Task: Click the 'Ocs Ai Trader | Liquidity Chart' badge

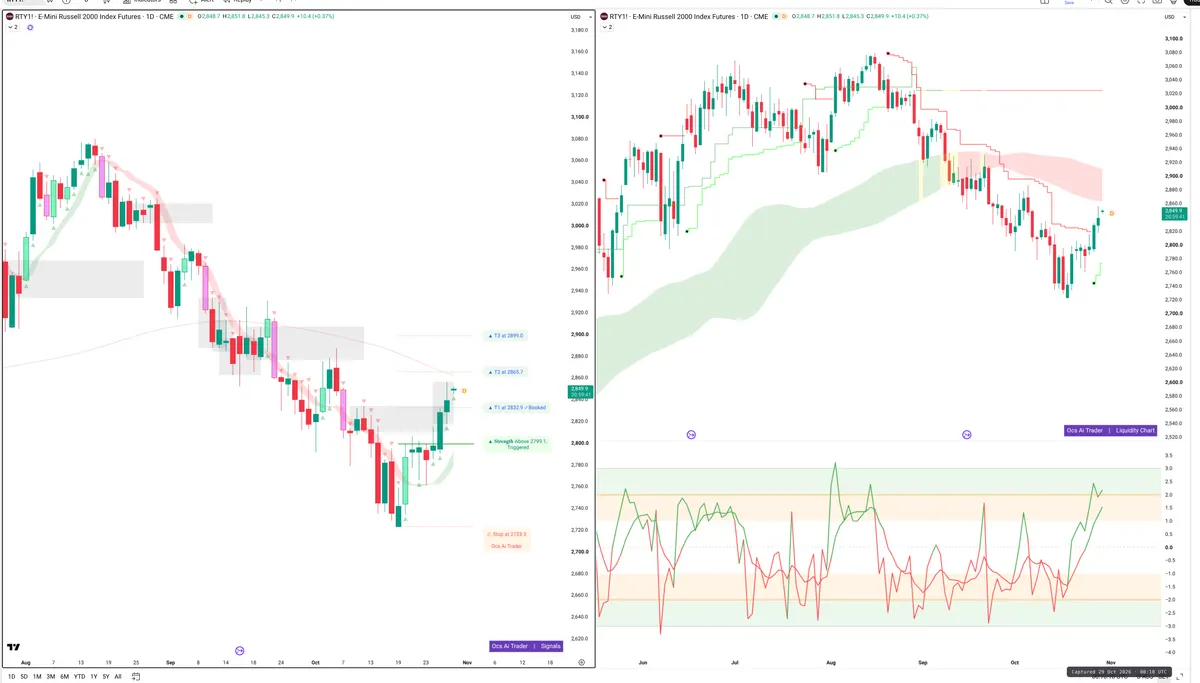Action: pos(1111,431)
